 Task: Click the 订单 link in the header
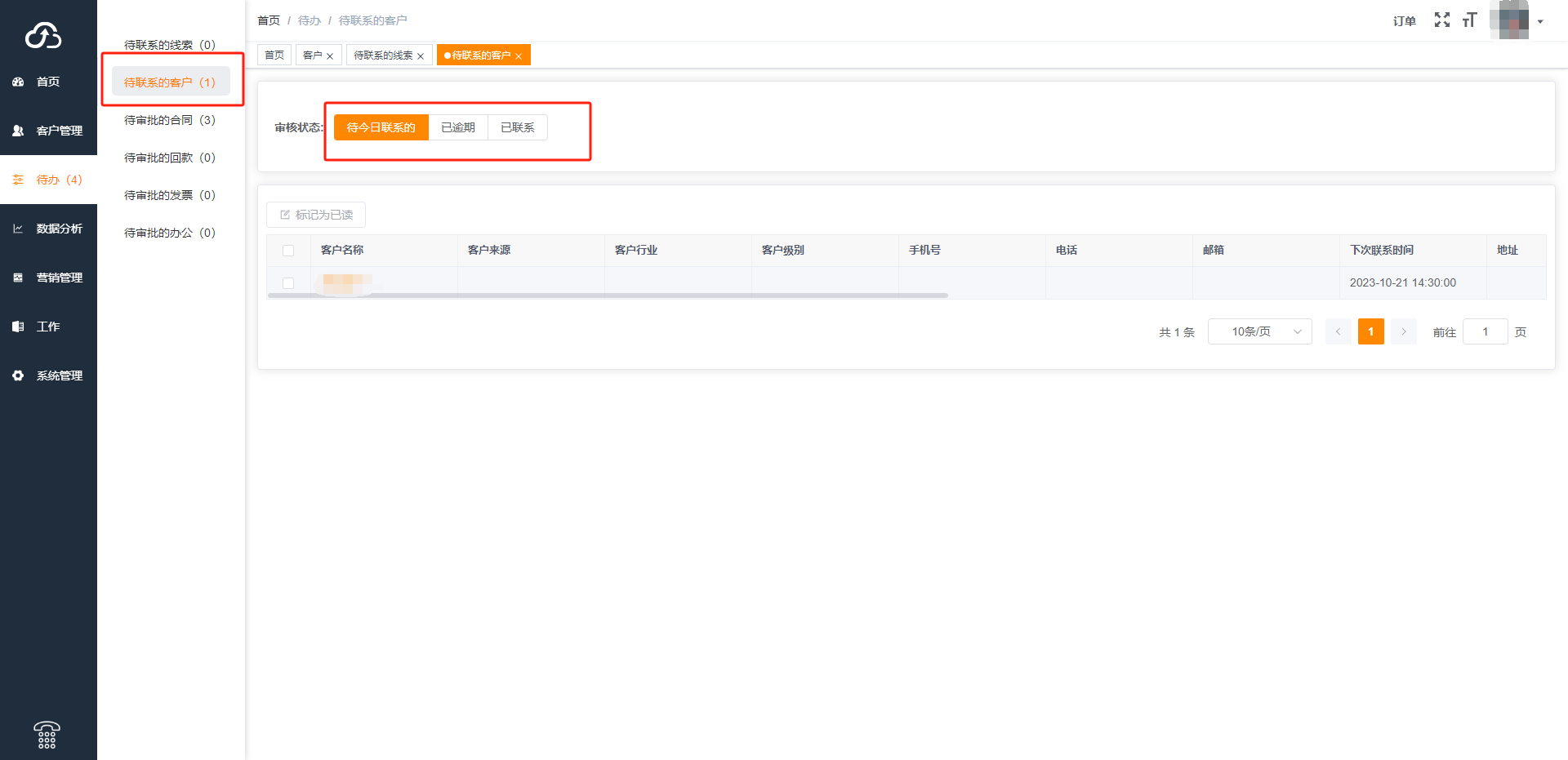1405,21
